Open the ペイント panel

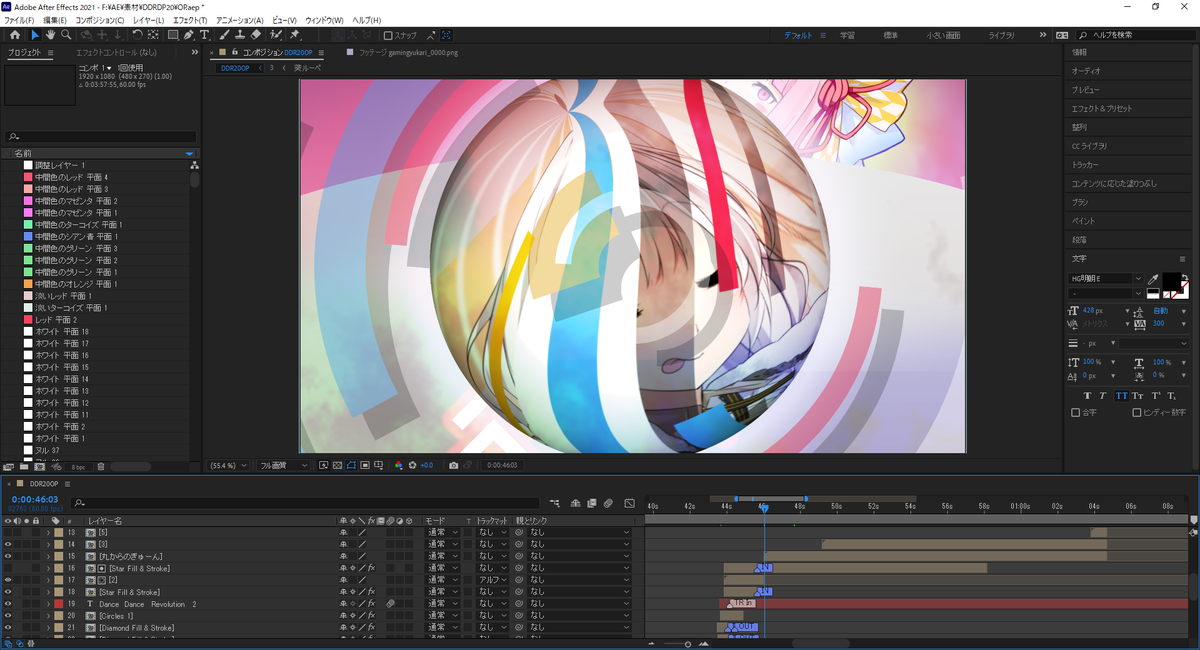pyautogui.click(x=1083, y=220)
